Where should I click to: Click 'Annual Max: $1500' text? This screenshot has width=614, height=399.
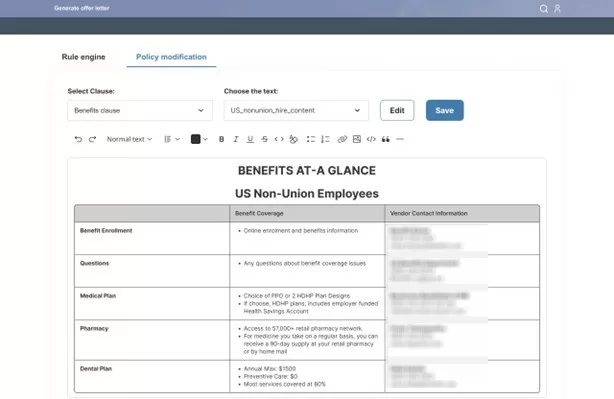(x=269, y=368)
